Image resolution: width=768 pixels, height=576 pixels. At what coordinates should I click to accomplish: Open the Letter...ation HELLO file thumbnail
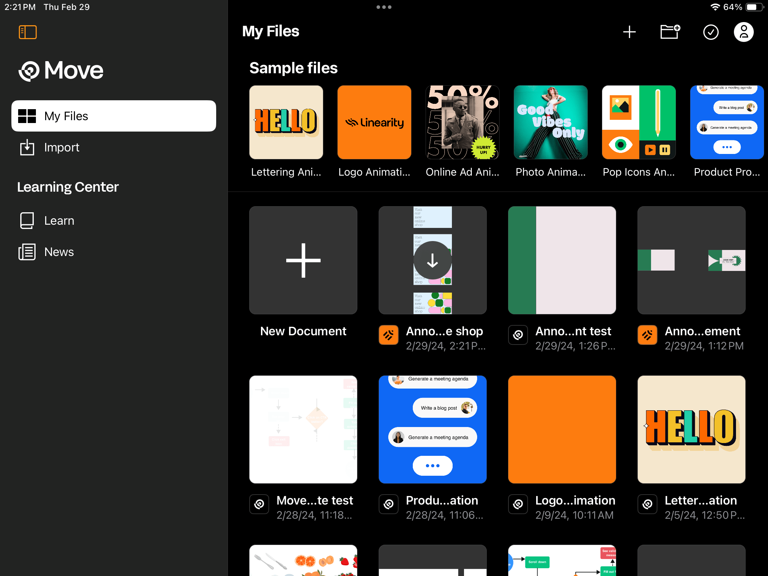[691, 430]
